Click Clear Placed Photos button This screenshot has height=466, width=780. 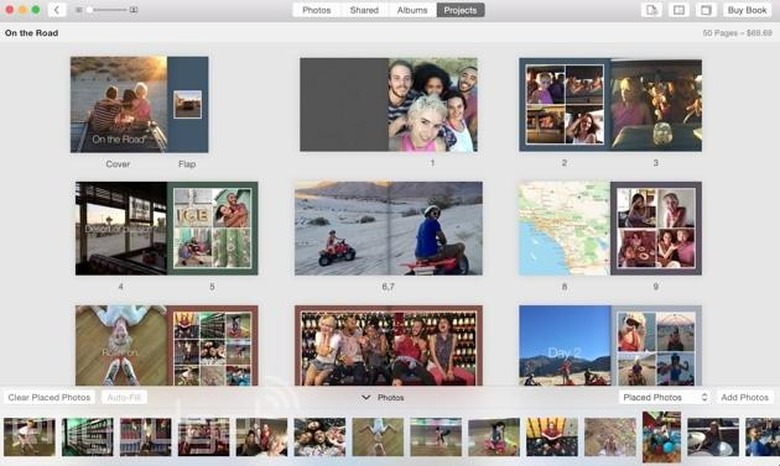click(x=49, y=397)
